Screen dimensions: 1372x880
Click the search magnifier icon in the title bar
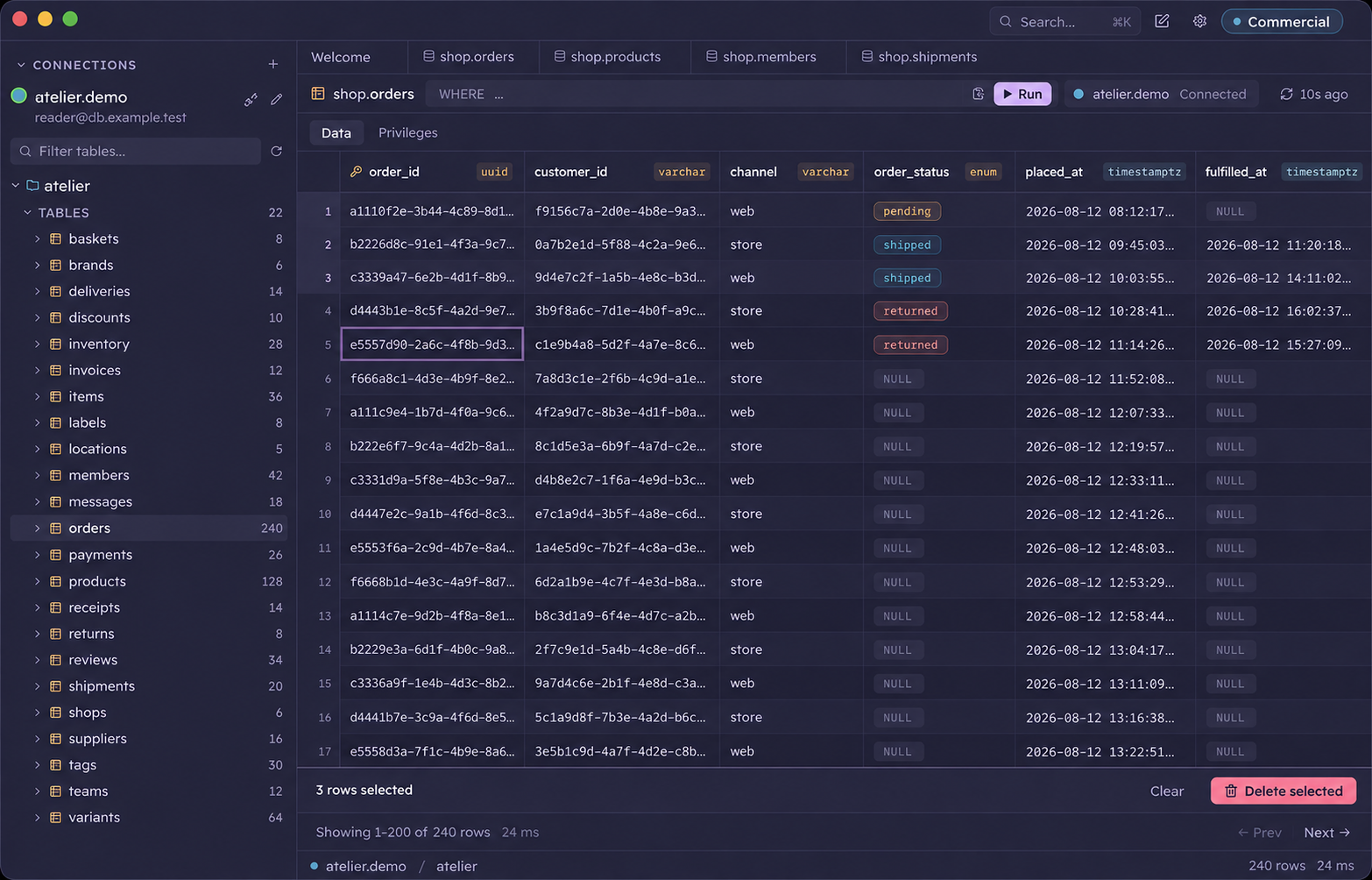pyautogui.click(x=1006, y=21)
